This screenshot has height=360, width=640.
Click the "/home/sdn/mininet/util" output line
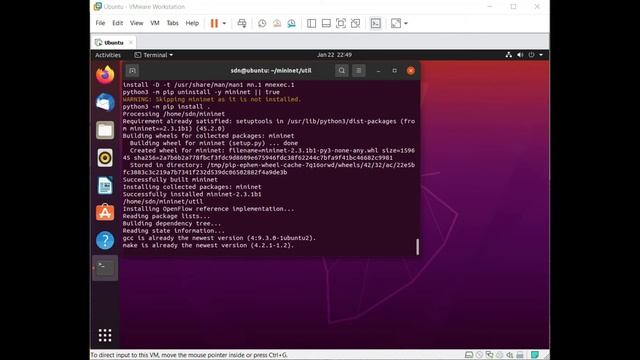click(163, 201)
